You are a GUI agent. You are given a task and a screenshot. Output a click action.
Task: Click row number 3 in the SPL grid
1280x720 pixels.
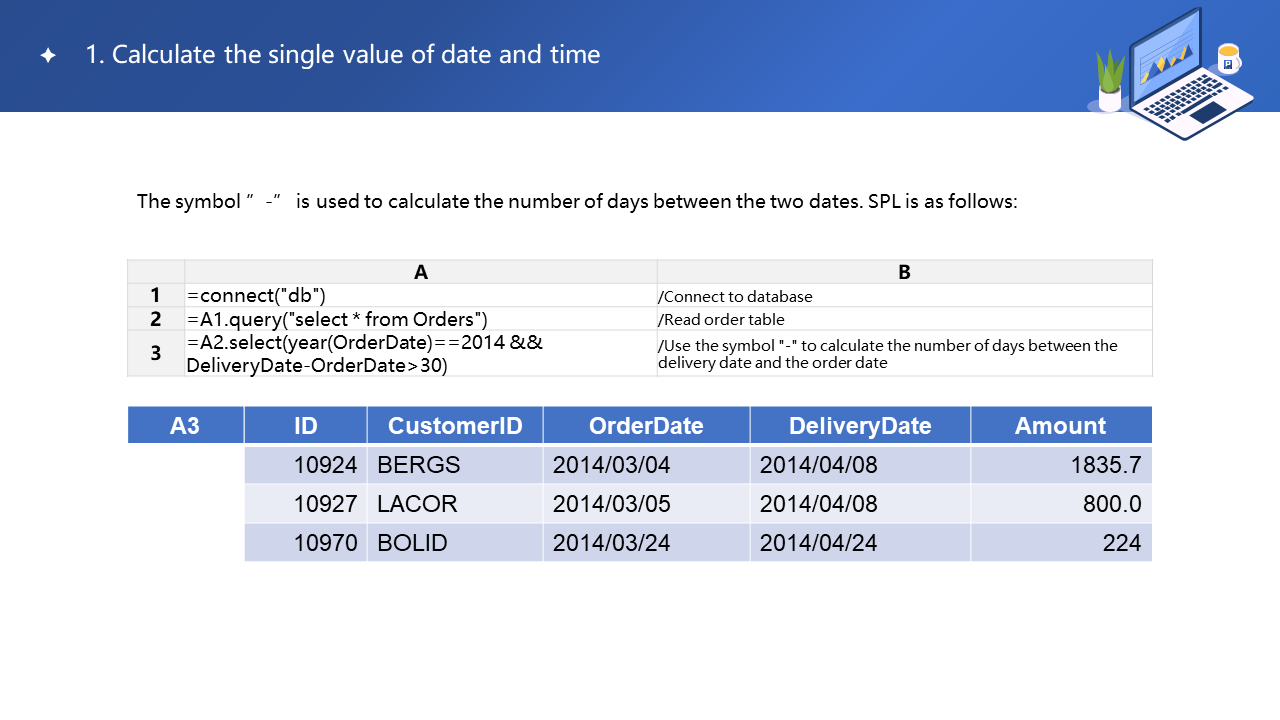155,353
